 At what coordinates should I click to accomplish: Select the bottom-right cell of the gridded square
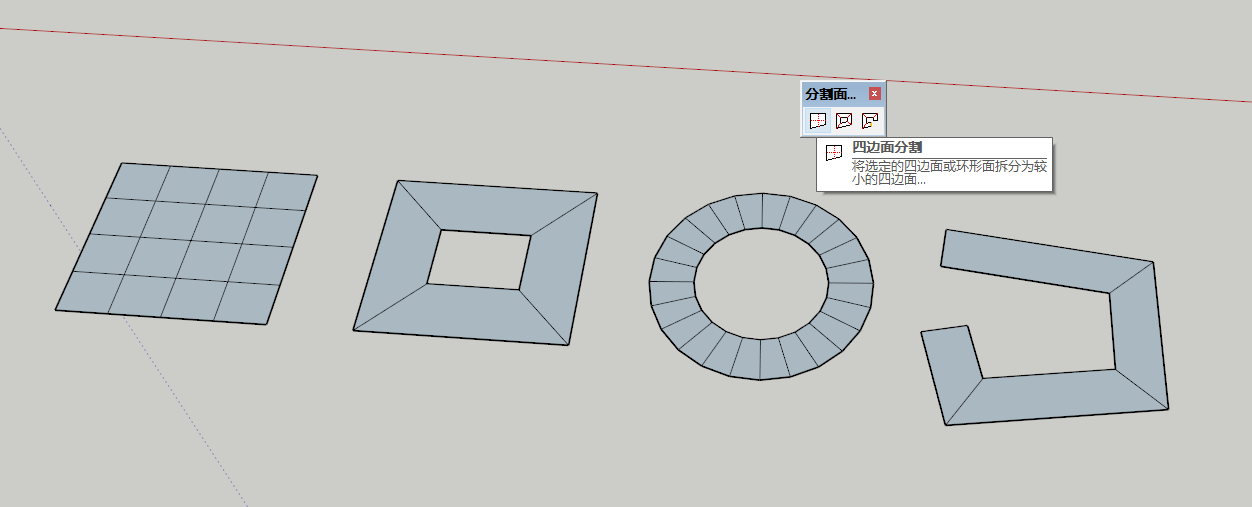point(245,302)
